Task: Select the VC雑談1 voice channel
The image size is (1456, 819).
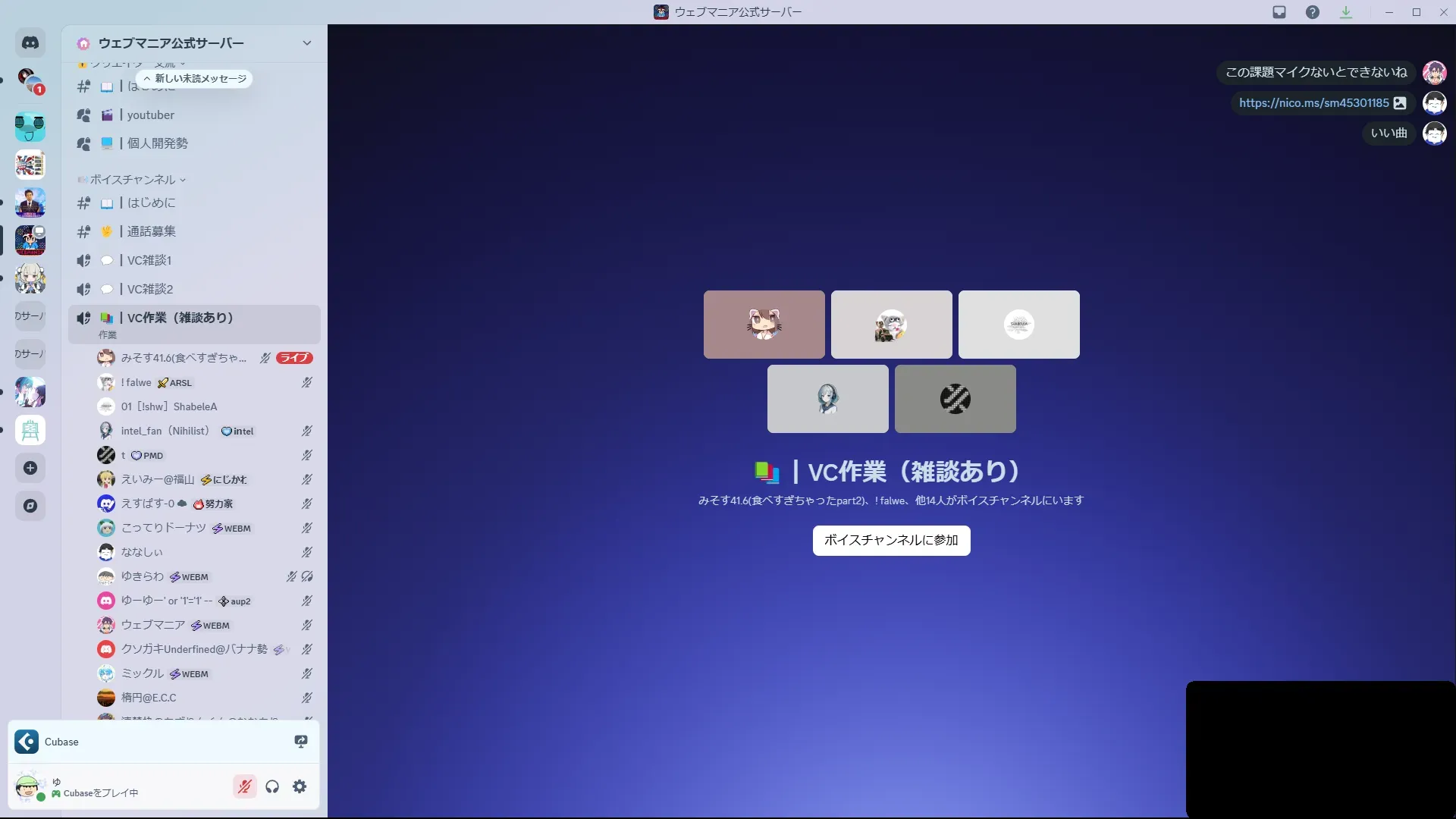Action: coord(149,260)
